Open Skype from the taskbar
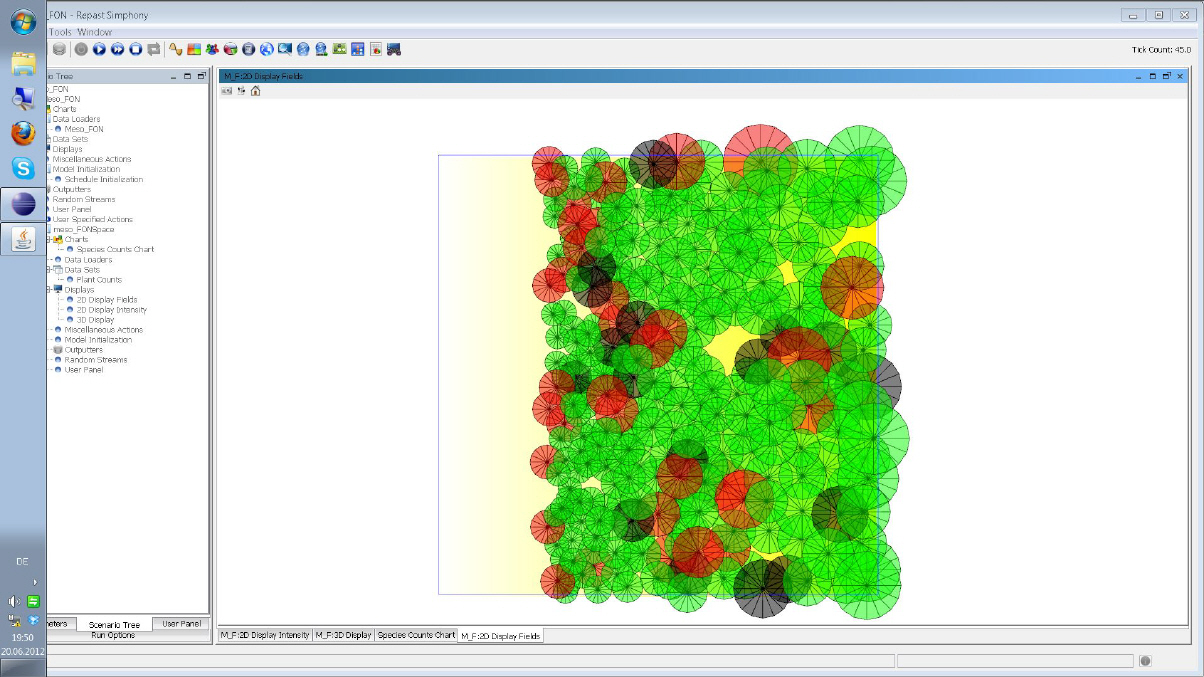The image size is (1204, 677). pyautogui.click(x=23, y=168)
